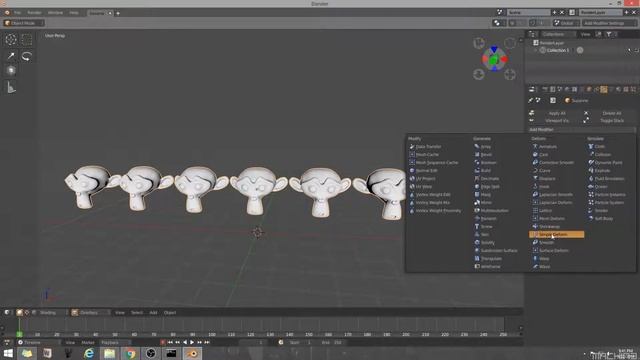Select the rotate tool

(27, 56)
